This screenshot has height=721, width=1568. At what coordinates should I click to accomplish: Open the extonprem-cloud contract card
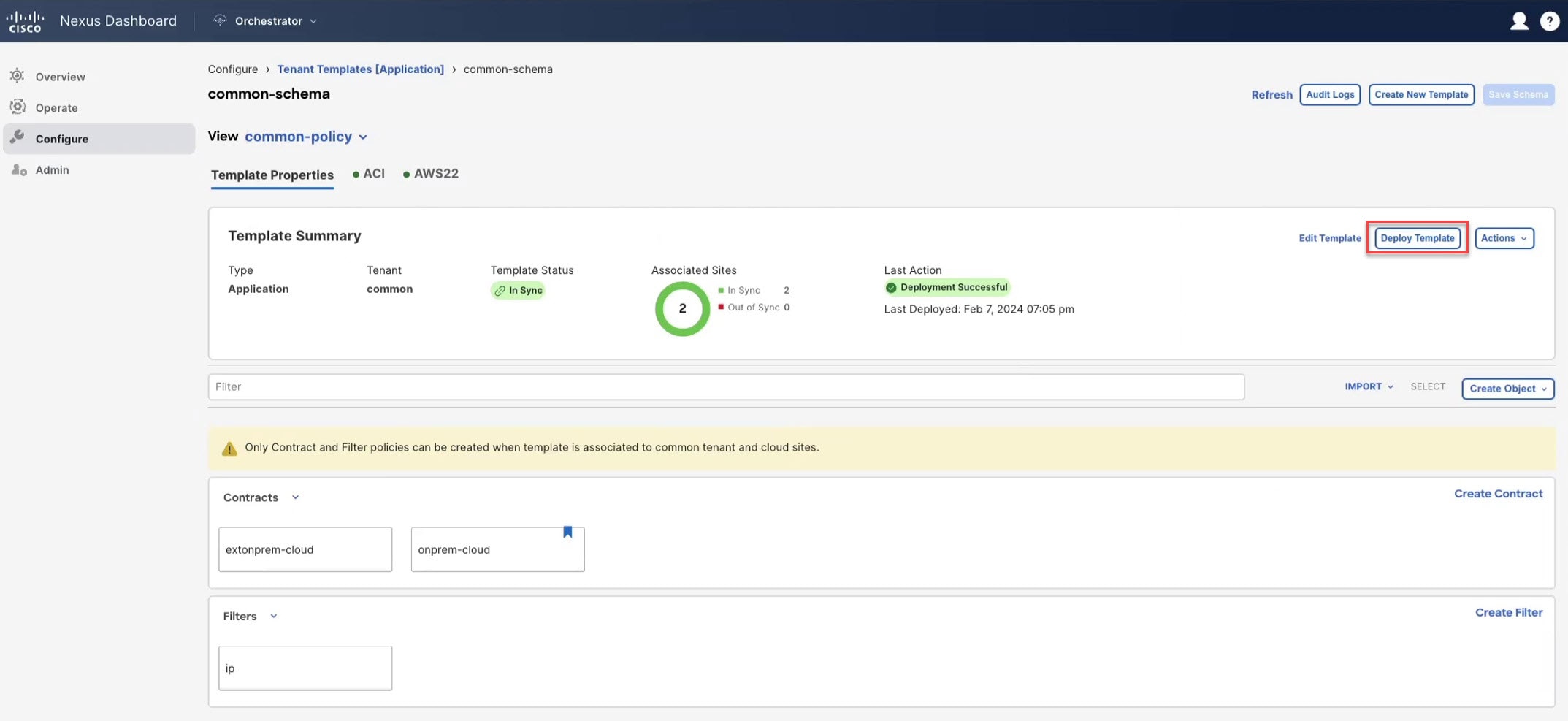click(x=305, y=549)
